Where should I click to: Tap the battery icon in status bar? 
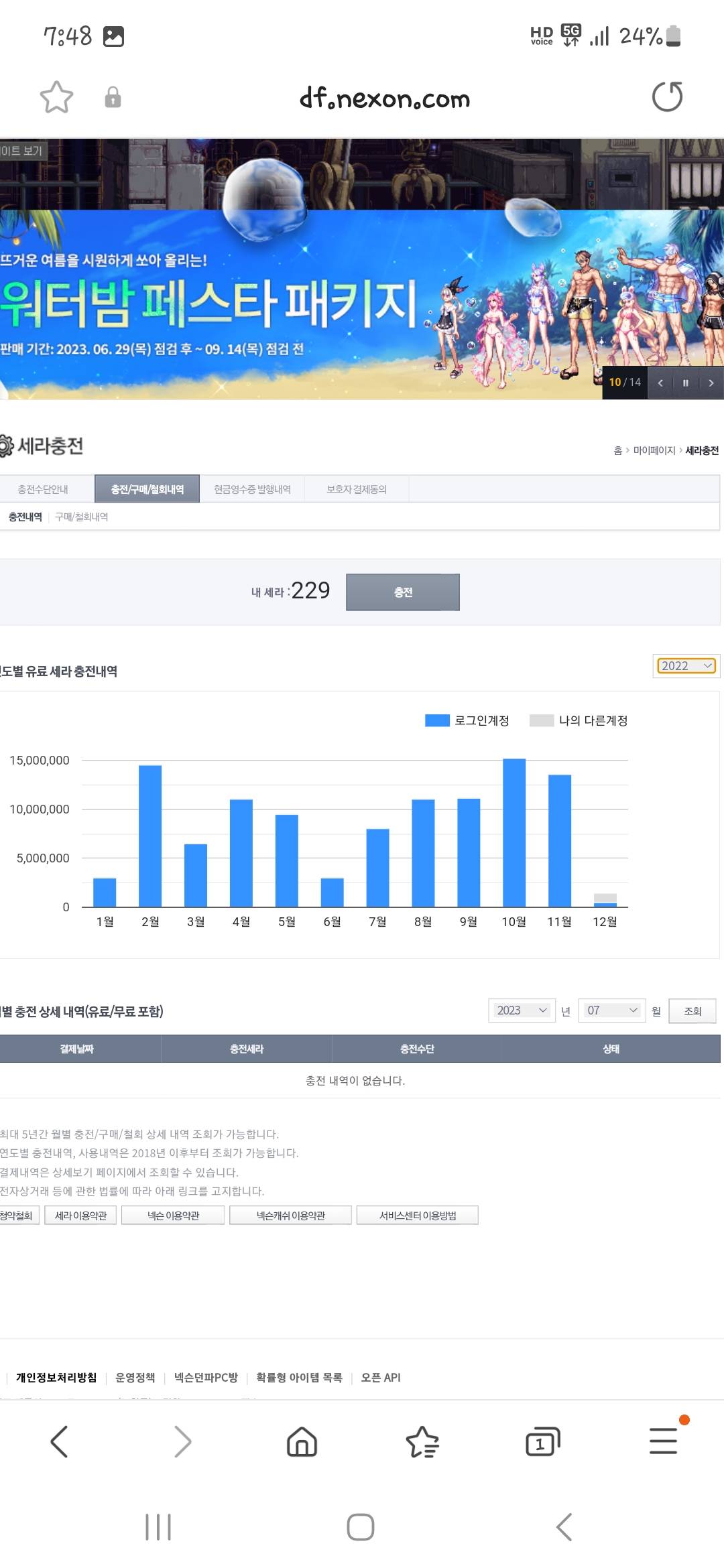(x=674, y=36)
